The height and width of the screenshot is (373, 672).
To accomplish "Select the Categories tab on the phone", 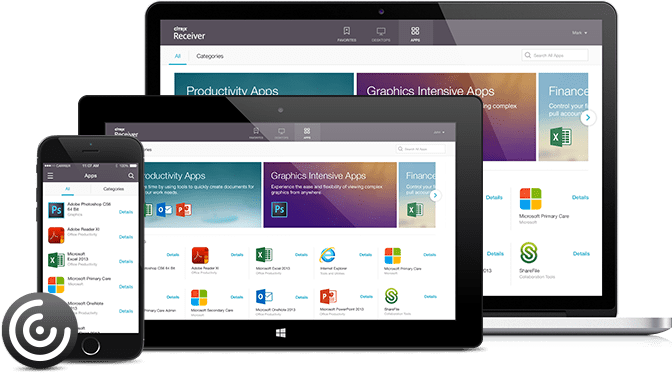I will coord(114,189).
